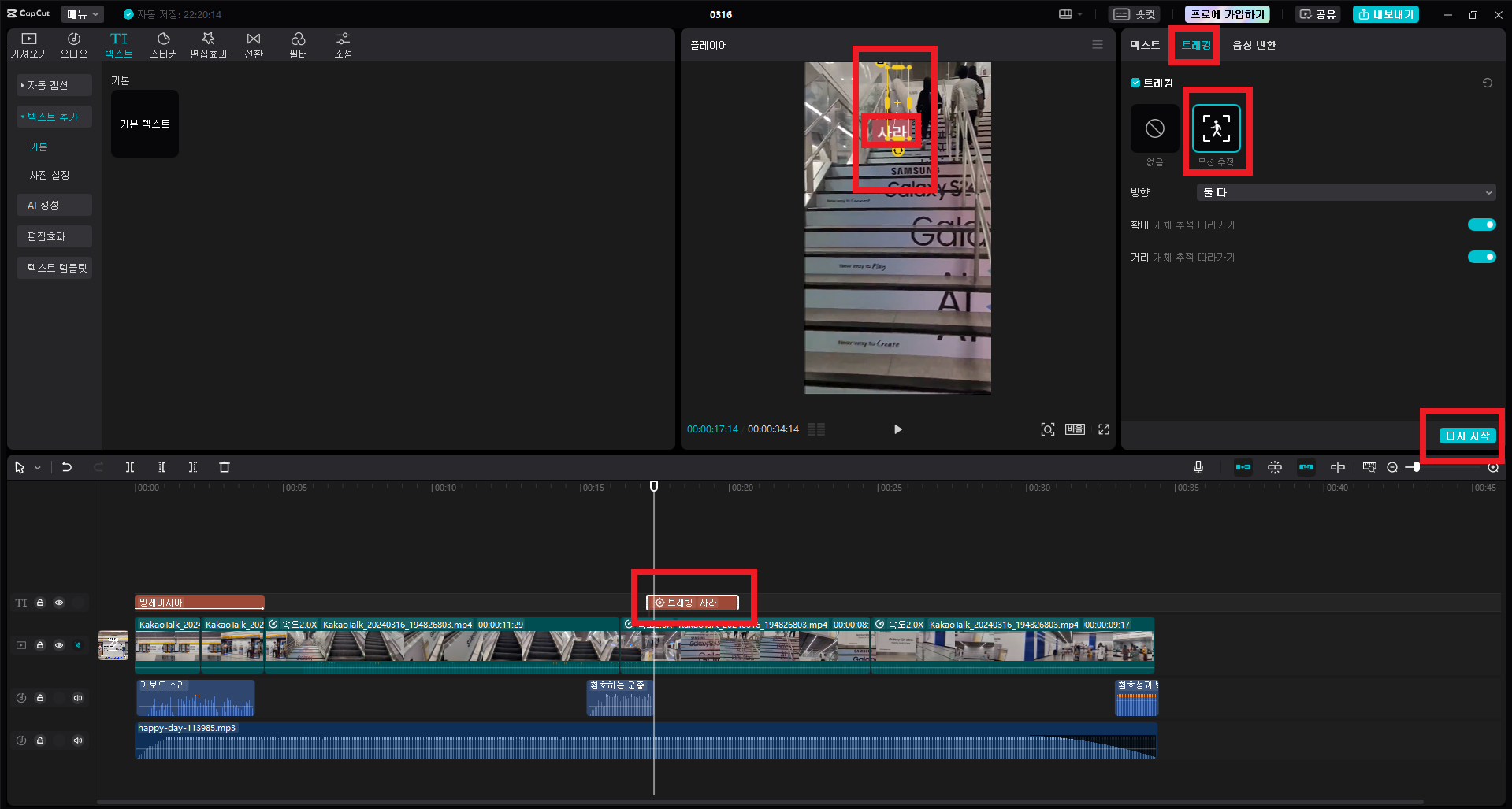Open the 필터 filters panel
The width and height of the screenshot is (1512, 809).
pos(299,46)
